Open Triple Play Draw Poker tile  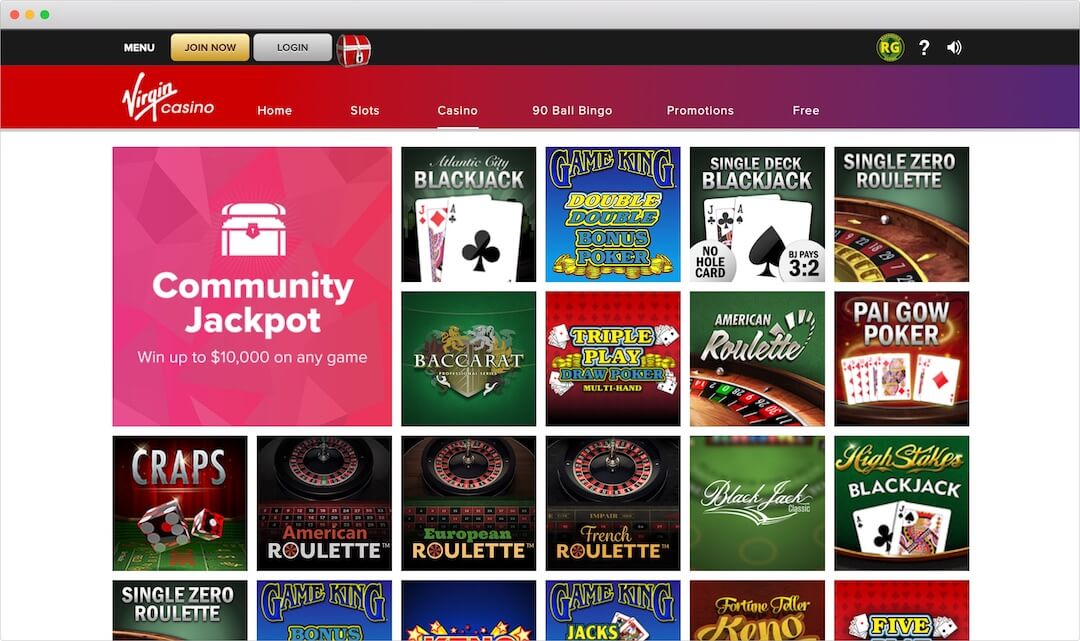click(613, 359)
